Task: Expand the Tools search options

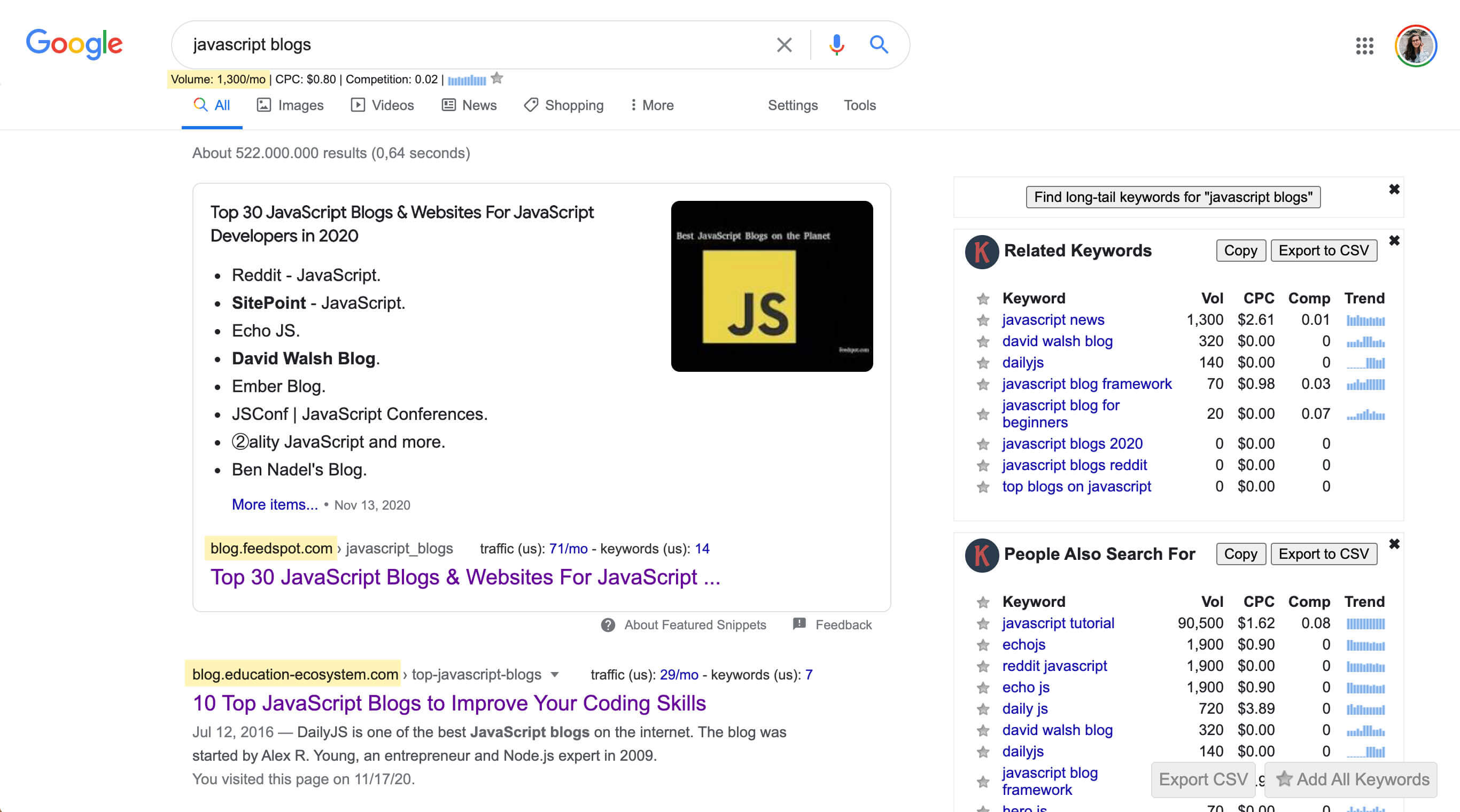Action: click(x=858, y=104)
